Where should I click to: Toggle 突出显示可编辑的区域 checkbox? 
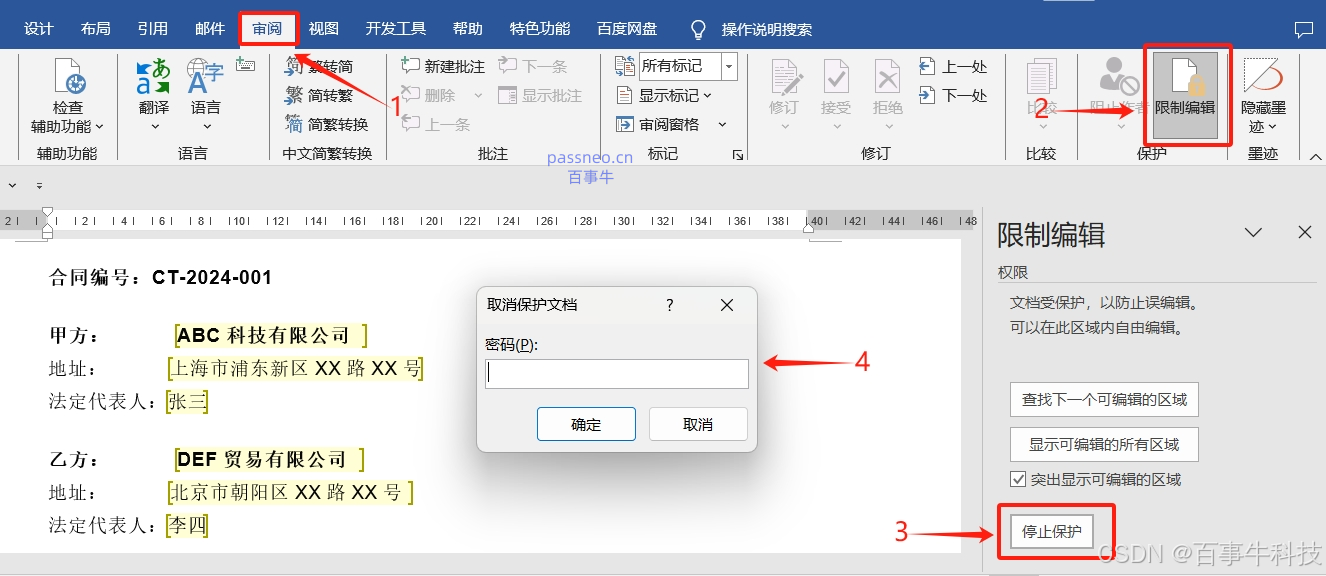(x=1018, y=479)
